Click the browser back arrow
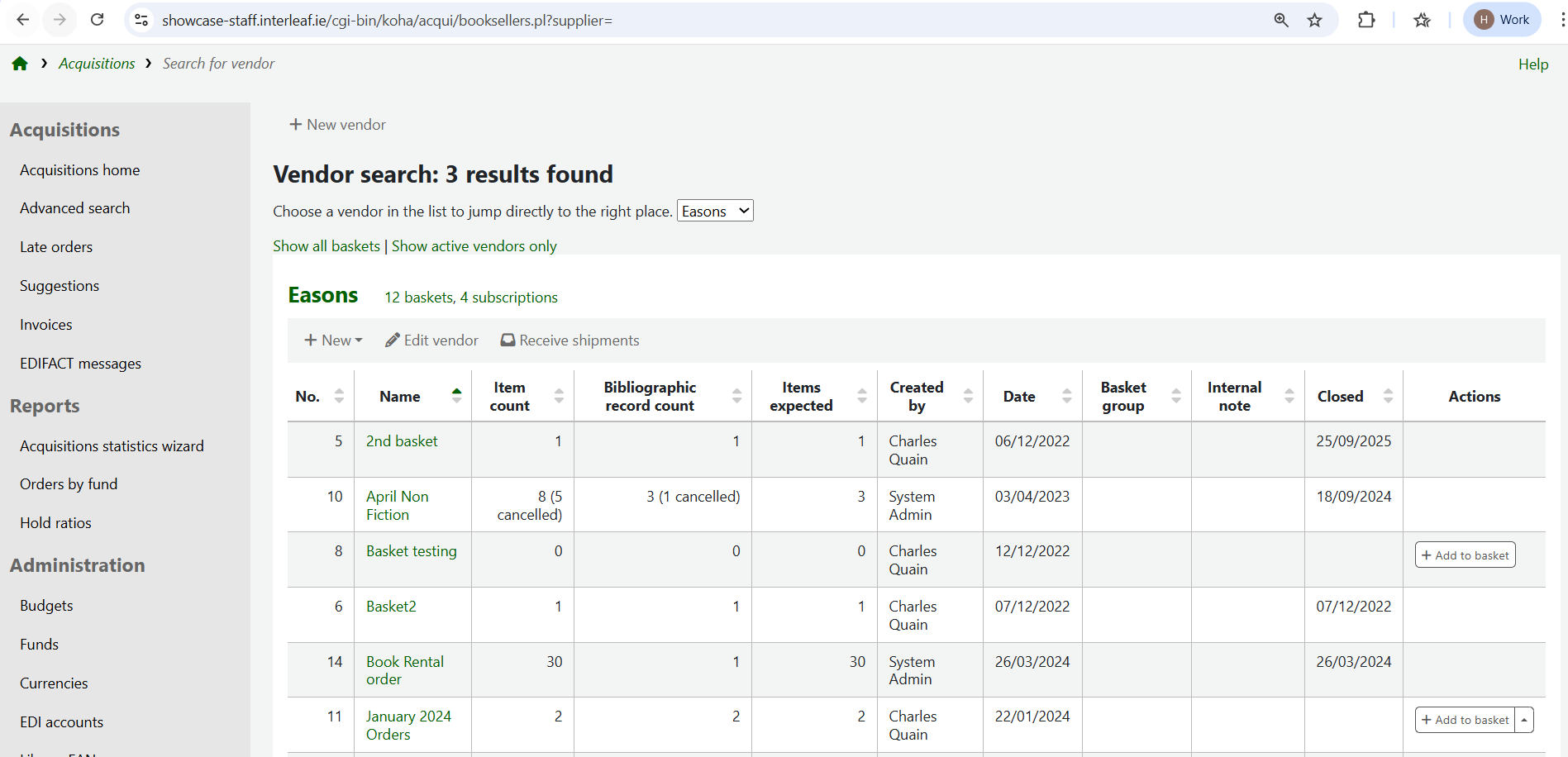The width and height of the screenshot is (1568, 757). 23,20
